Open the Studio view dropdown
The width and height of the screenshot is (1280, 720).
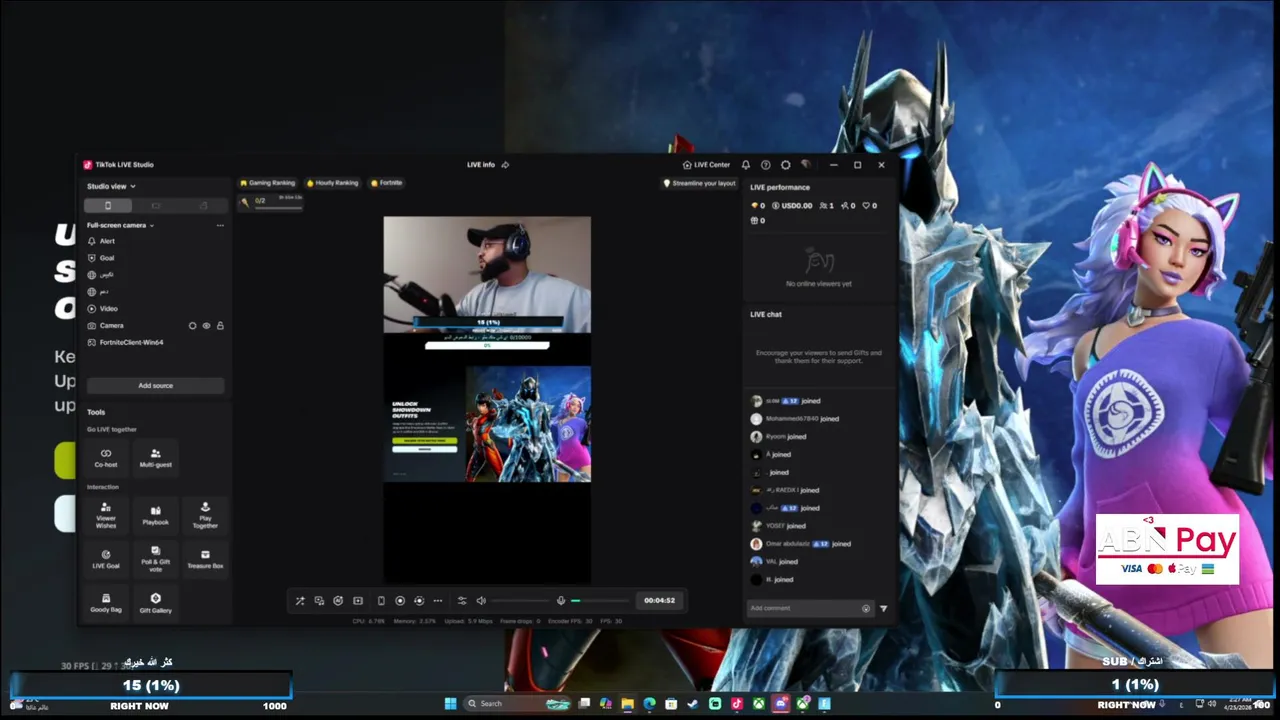point(111,186)
